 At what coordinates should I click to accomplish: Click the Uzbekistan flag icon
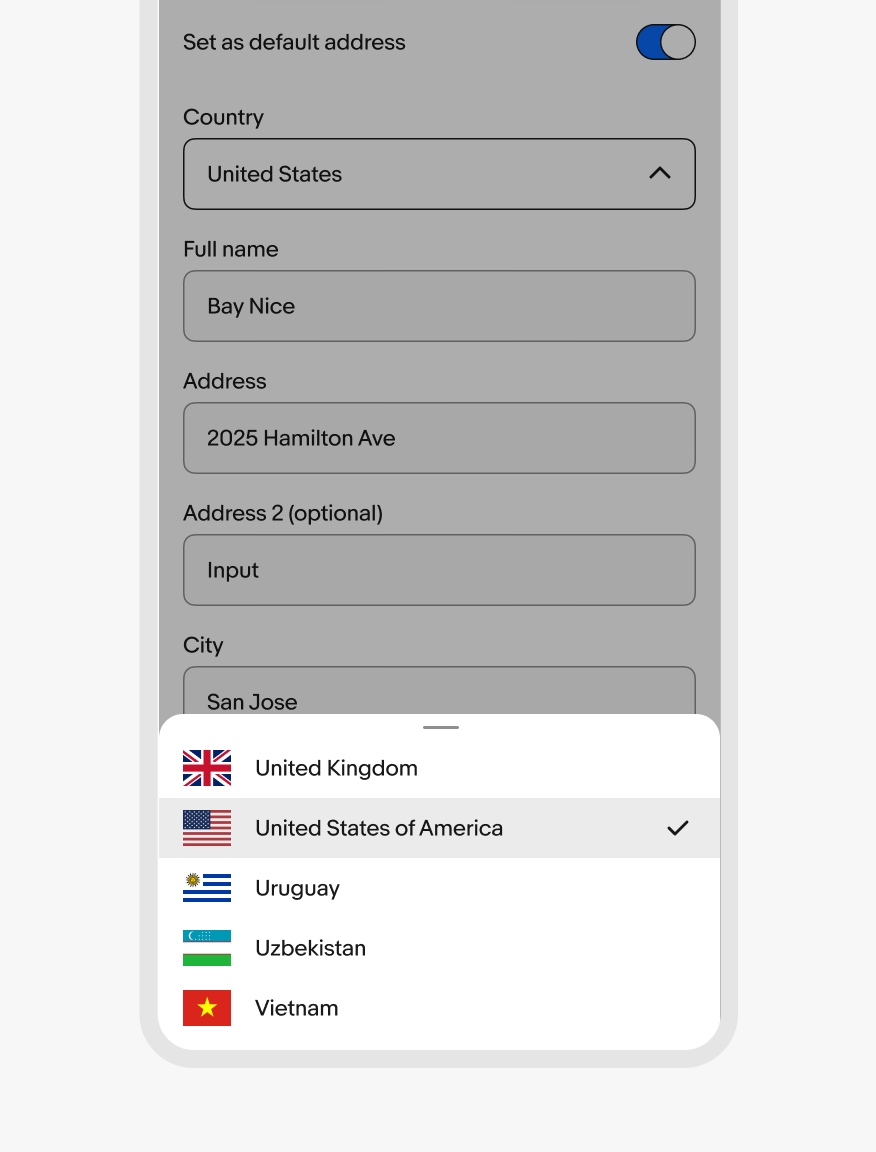pyautogui.click(x=207, y=948)
